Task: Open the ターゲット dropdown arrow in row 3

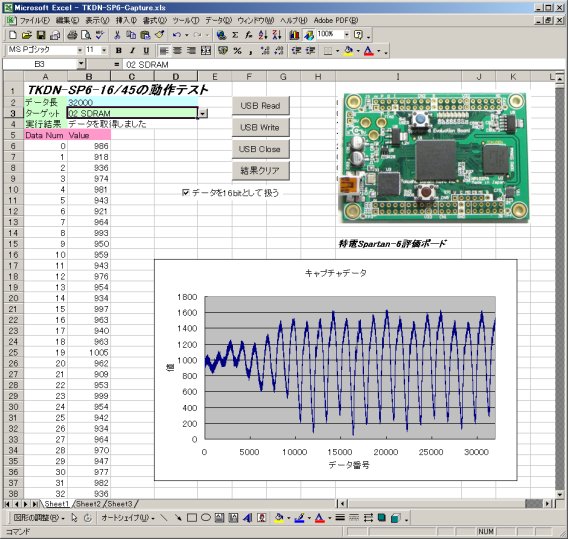Action: point(203,113)
